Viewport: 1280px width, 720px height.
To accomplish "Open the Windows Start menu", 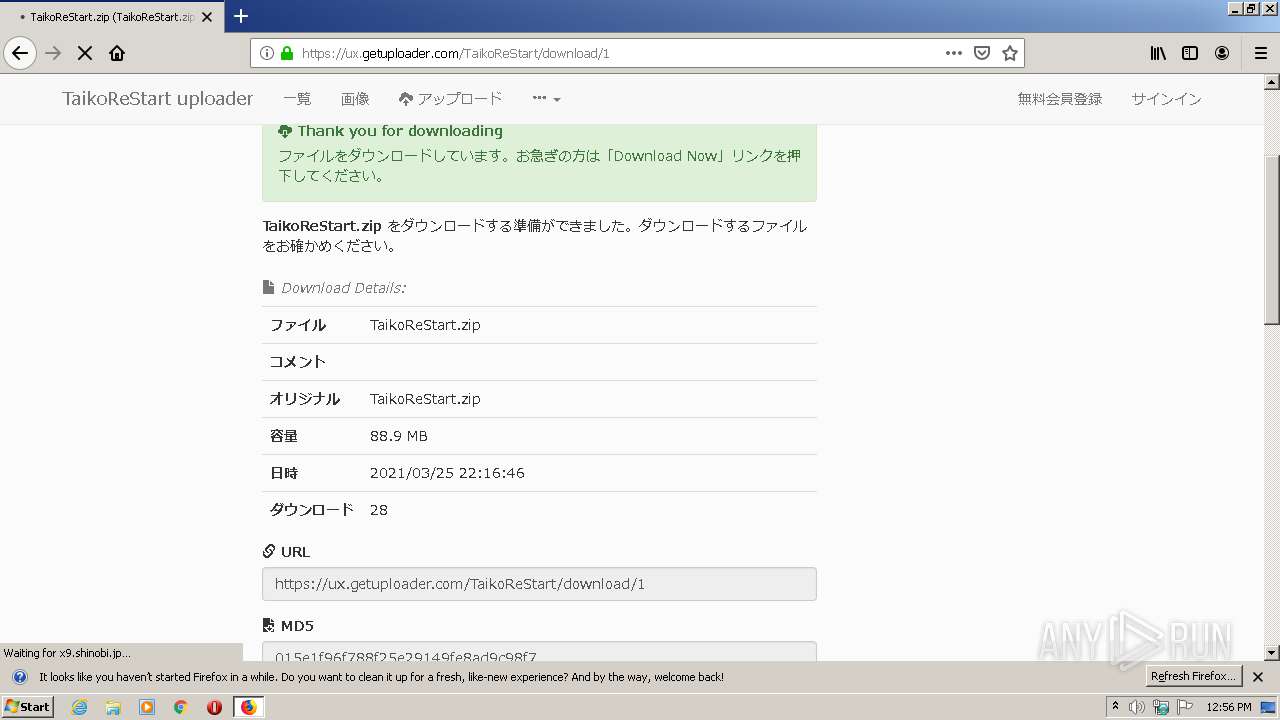I will 28,706.
